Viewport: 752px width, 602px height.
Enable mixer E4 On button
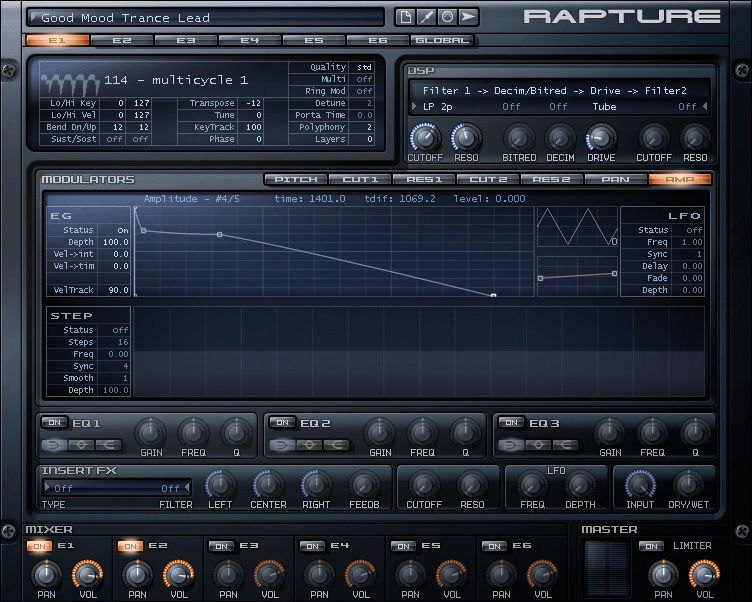tap(312, 546)
